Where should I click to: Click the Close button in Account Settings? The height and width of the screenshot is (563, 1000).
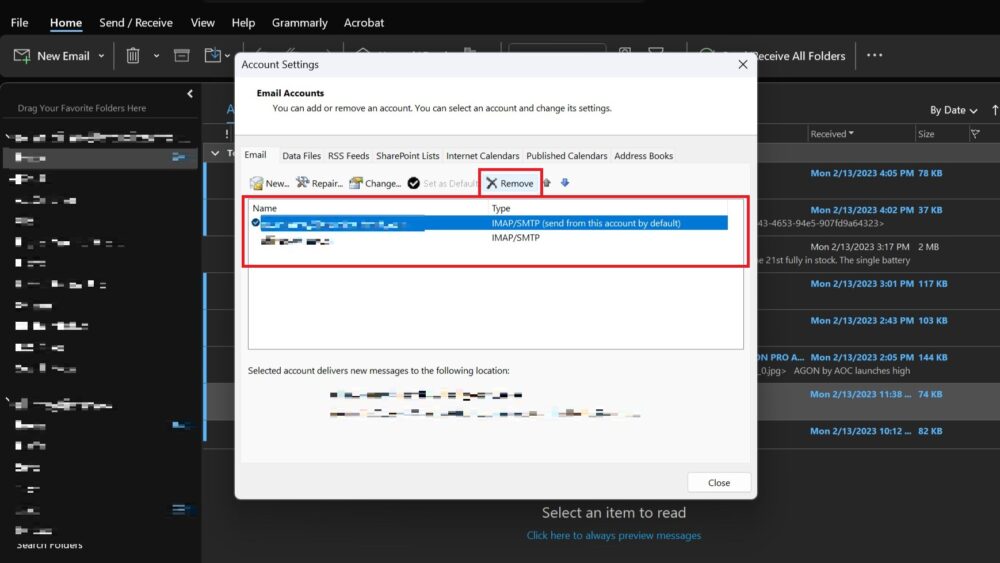click(x=719, y=483)
